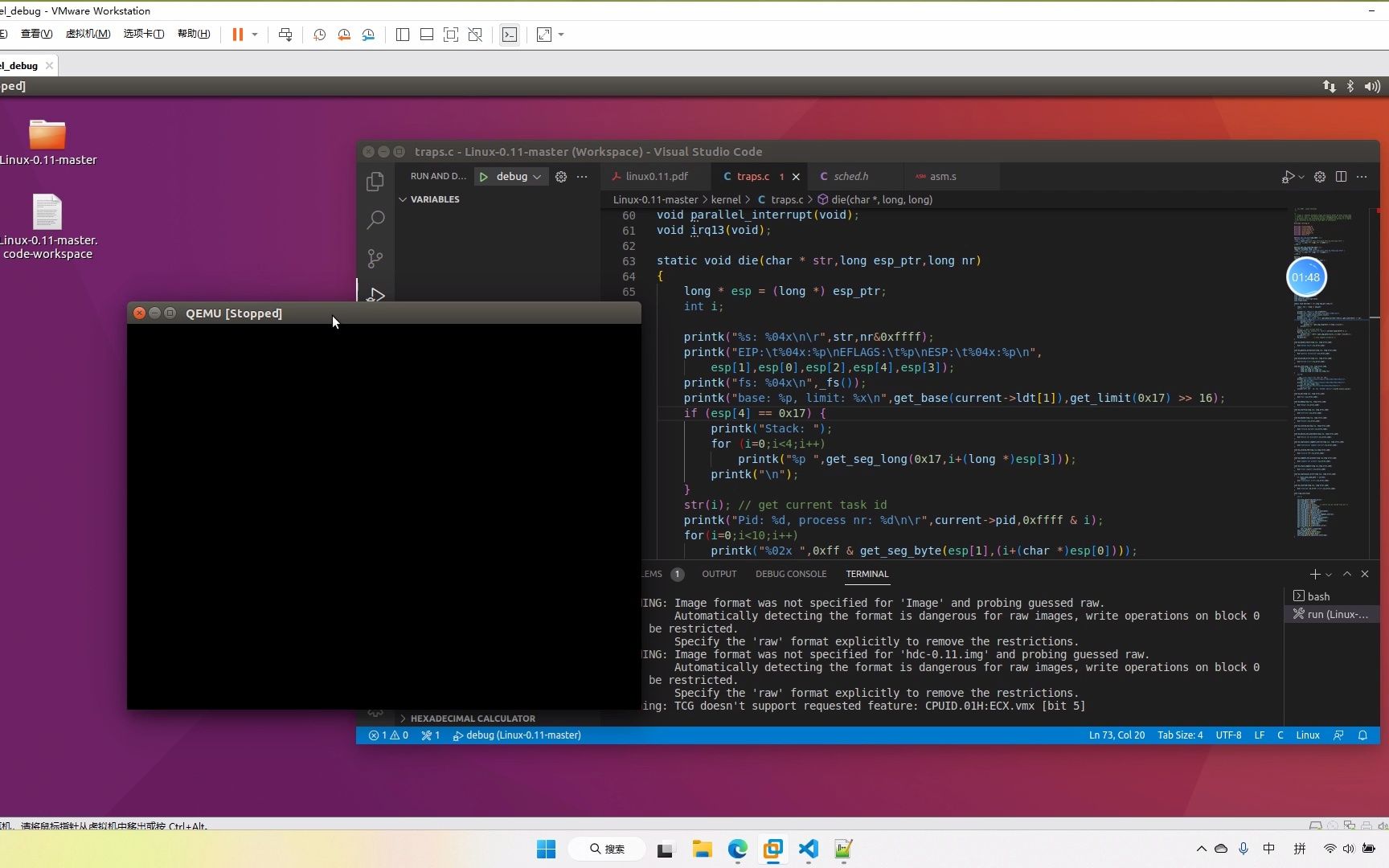Screen dimensions: 1389x868
Task: Open editor settings gear icon in editor toolbar
Action: tap(1320, 177)
